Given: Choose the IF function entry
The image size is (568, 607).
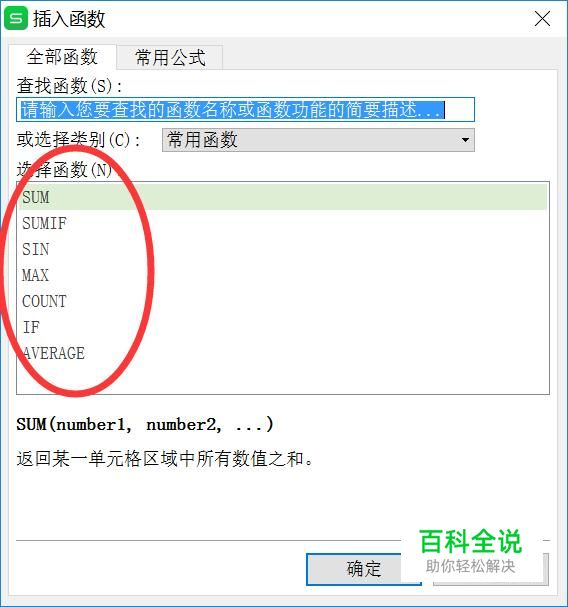Looking at the screenshot, I should click(283, 327).
